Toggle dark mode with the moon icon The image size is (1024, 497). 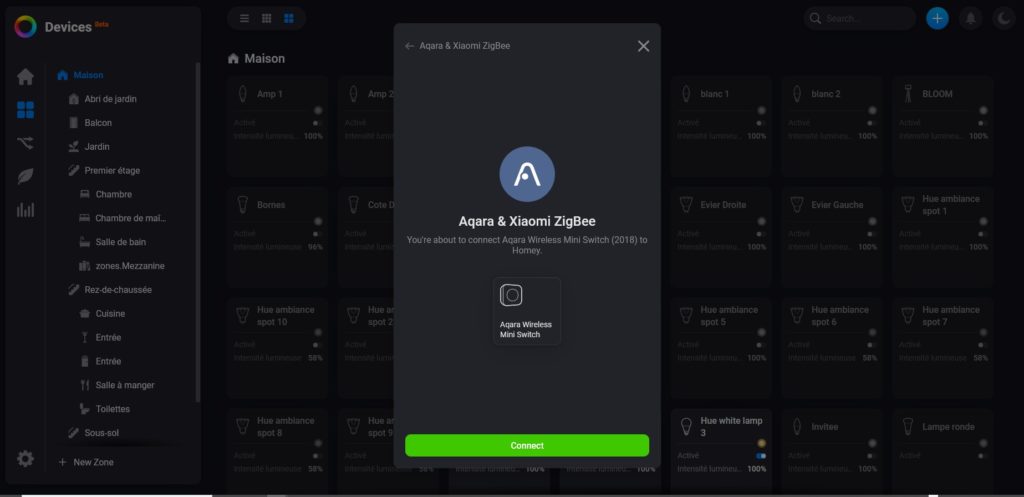pos(1002,18)
